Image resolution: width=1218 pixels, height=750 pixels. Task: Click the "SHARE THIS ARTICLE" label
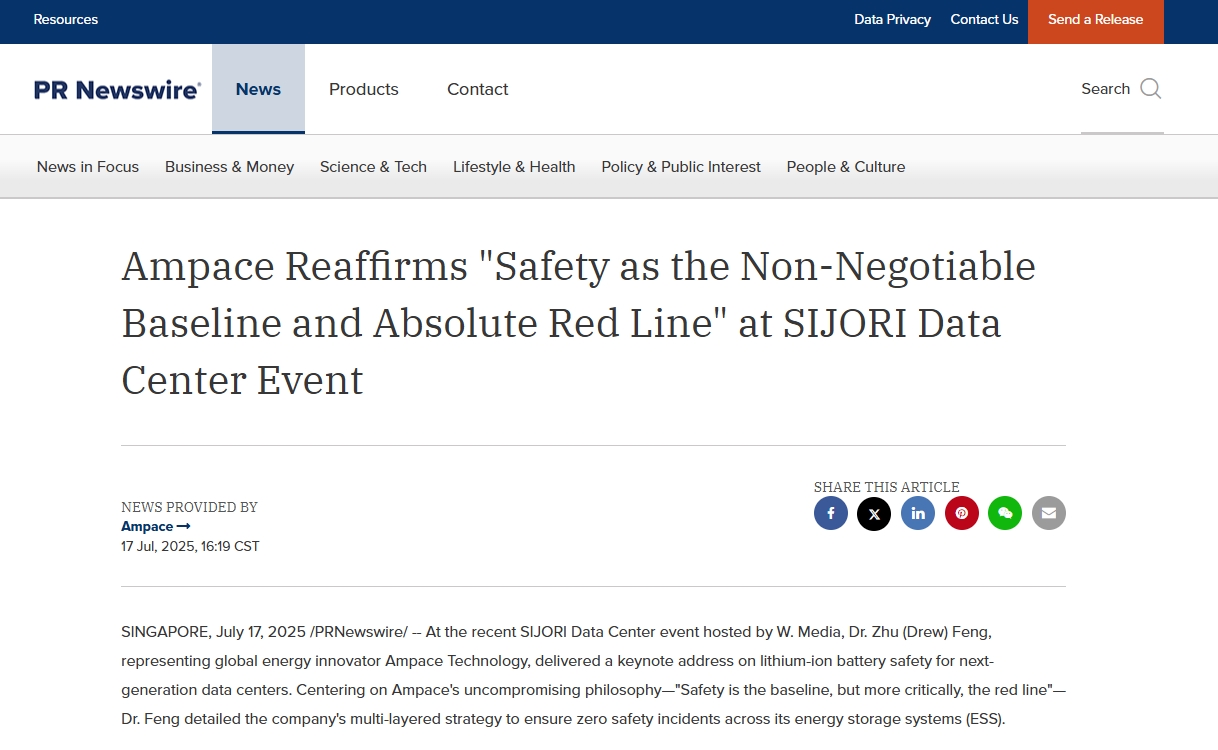click(x=887, y=487)
